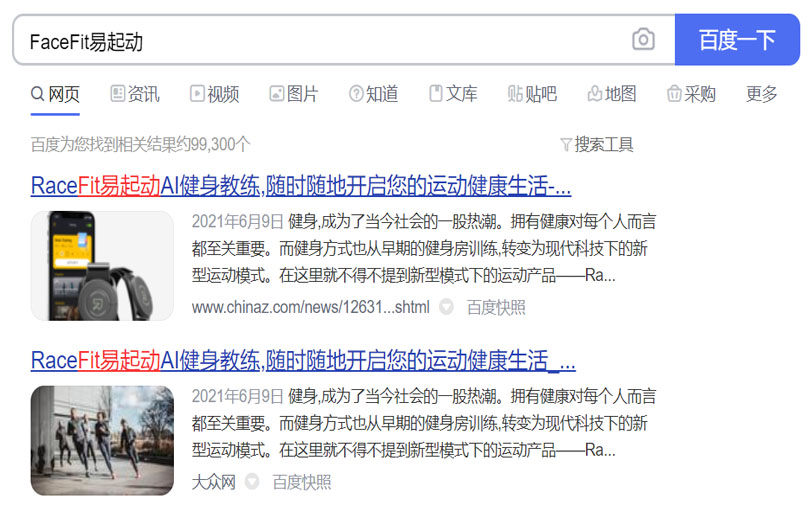Image resolution: width=810 pixels, height=515 pixels.
Task: Click the smartwatch product thumbnail
Action: pos(102,266)
